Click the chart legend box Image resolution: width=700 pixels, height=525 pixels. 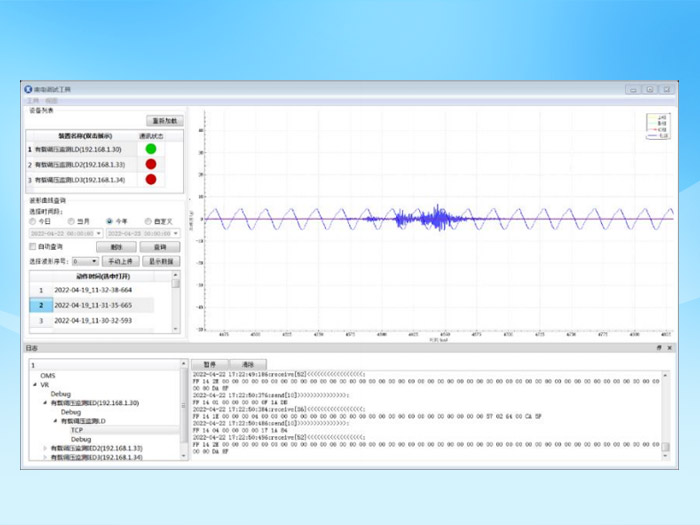point(656,125)
